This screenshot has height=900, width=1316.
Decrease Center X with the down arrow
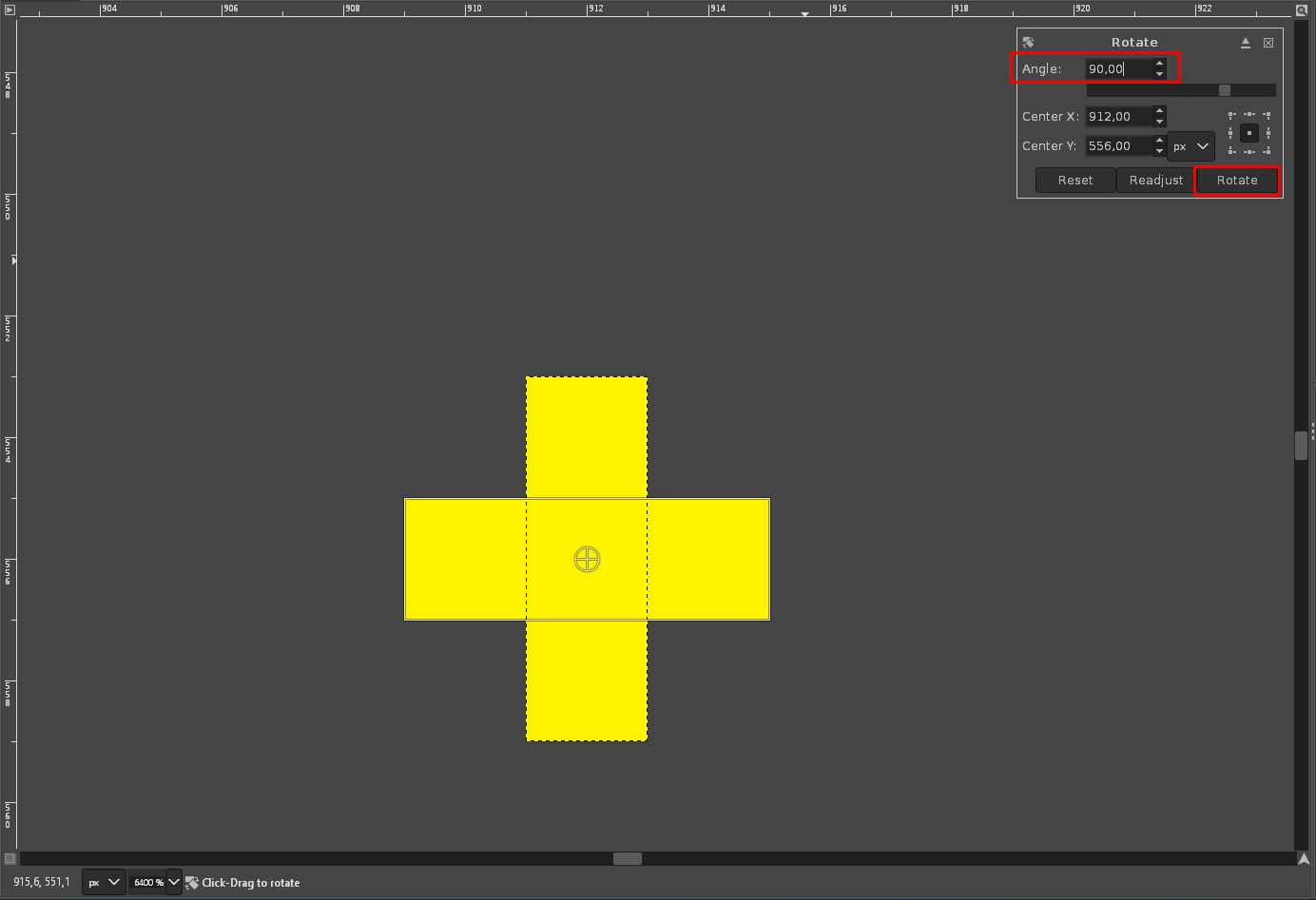point(1159,122)
